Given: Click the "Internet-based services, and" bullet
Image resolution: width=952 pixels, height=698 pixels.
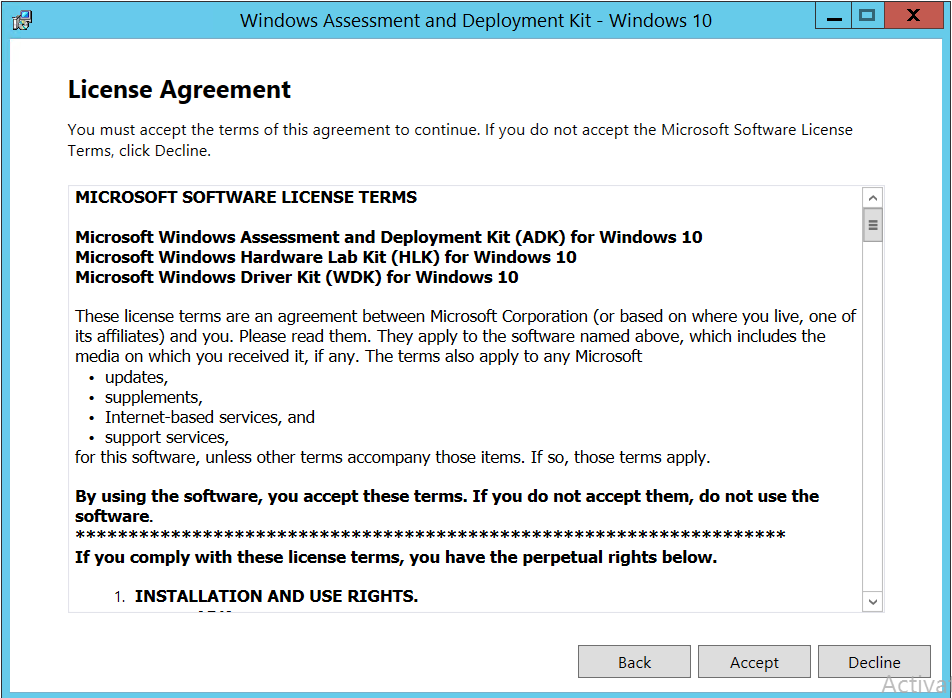Looking at the screenshot, I should (209, 418).
